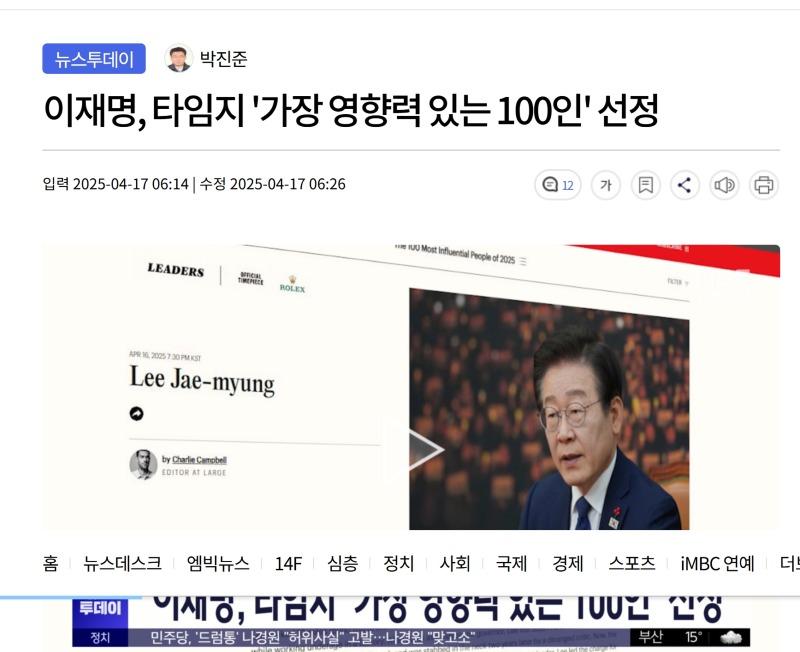Bookmark the article with the scrap icon

point(645,185)
